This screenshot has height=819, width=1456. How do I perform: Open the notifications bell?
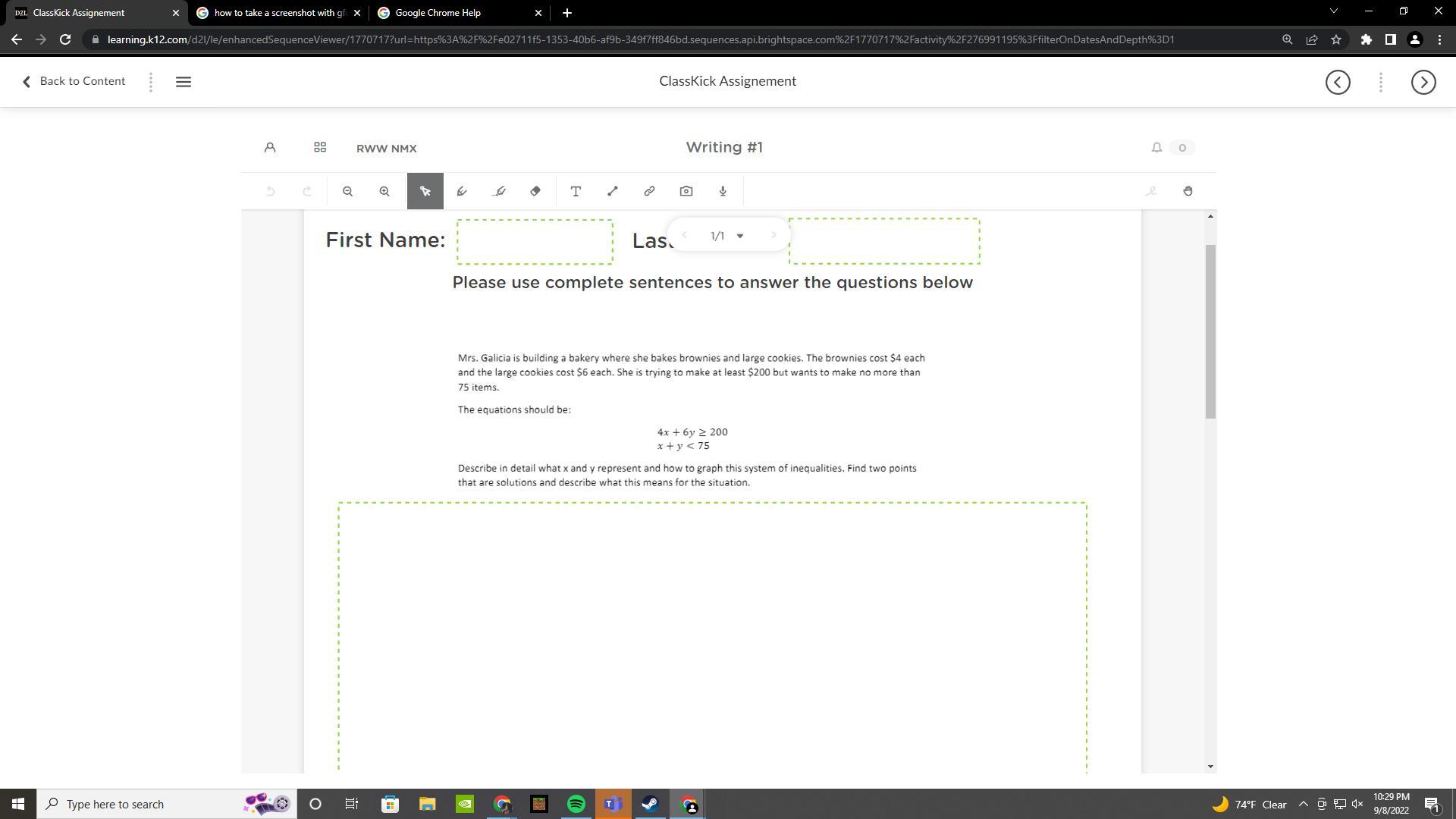[x=1156, y=148]
